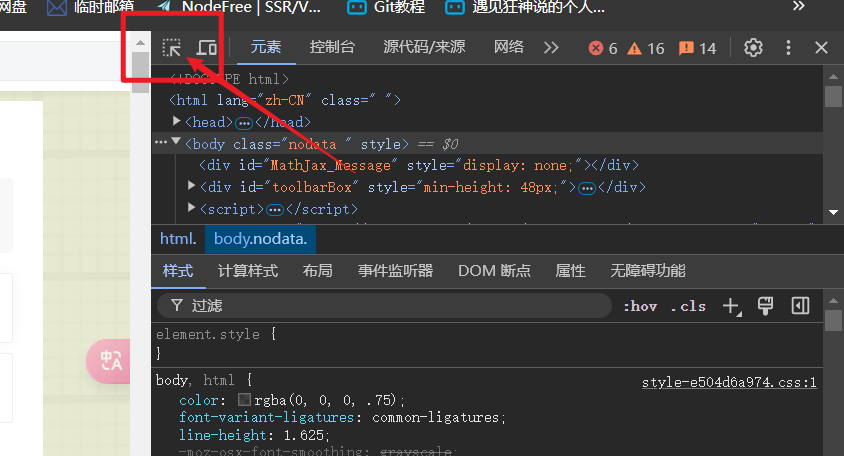Expand the toolbarBox div node
Screen dimensions: 844x456
pyautogui.click(x=191, y=186)
